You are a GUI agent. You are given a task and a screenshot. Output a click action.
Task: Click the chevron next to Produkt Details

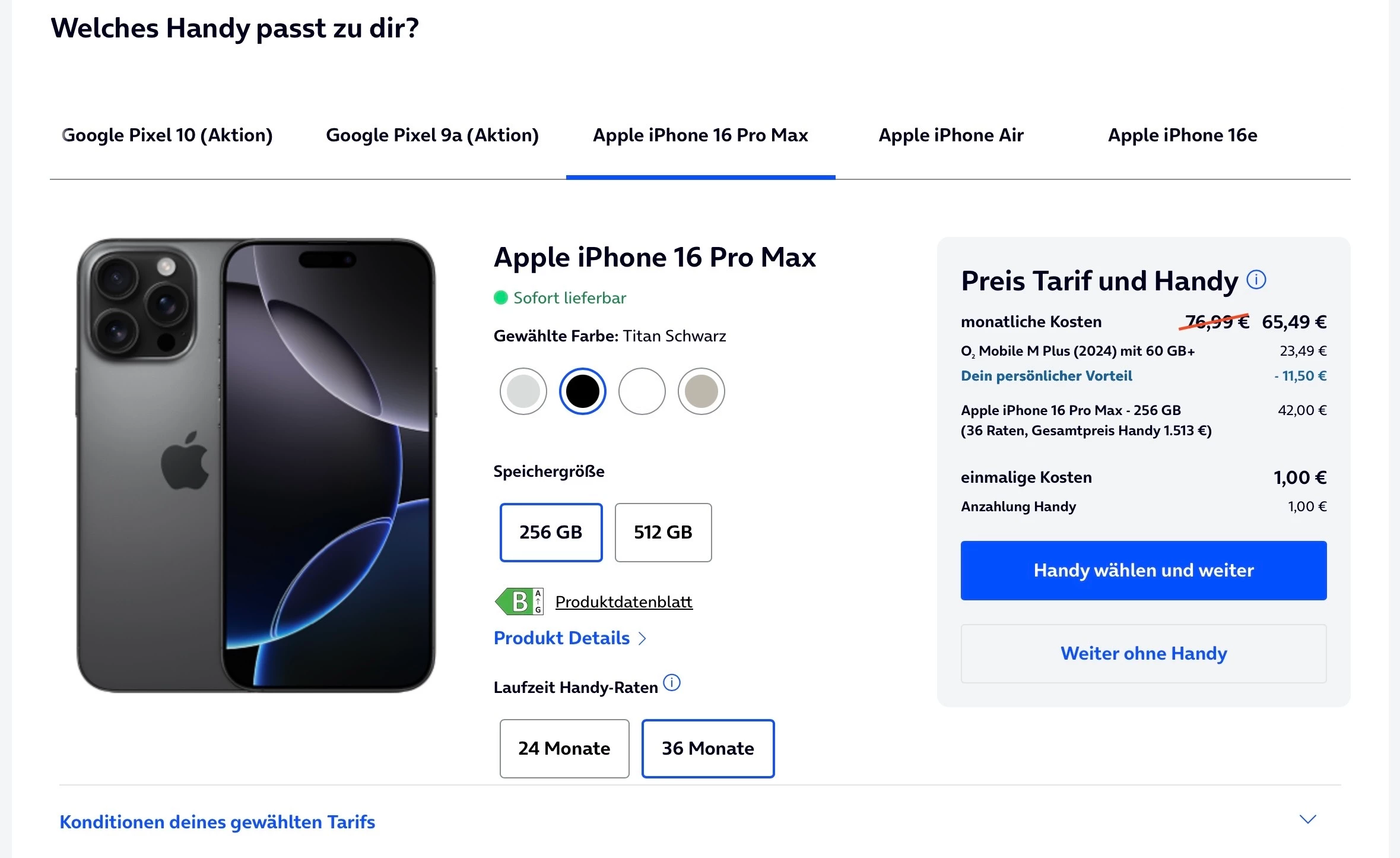point(642,638)
